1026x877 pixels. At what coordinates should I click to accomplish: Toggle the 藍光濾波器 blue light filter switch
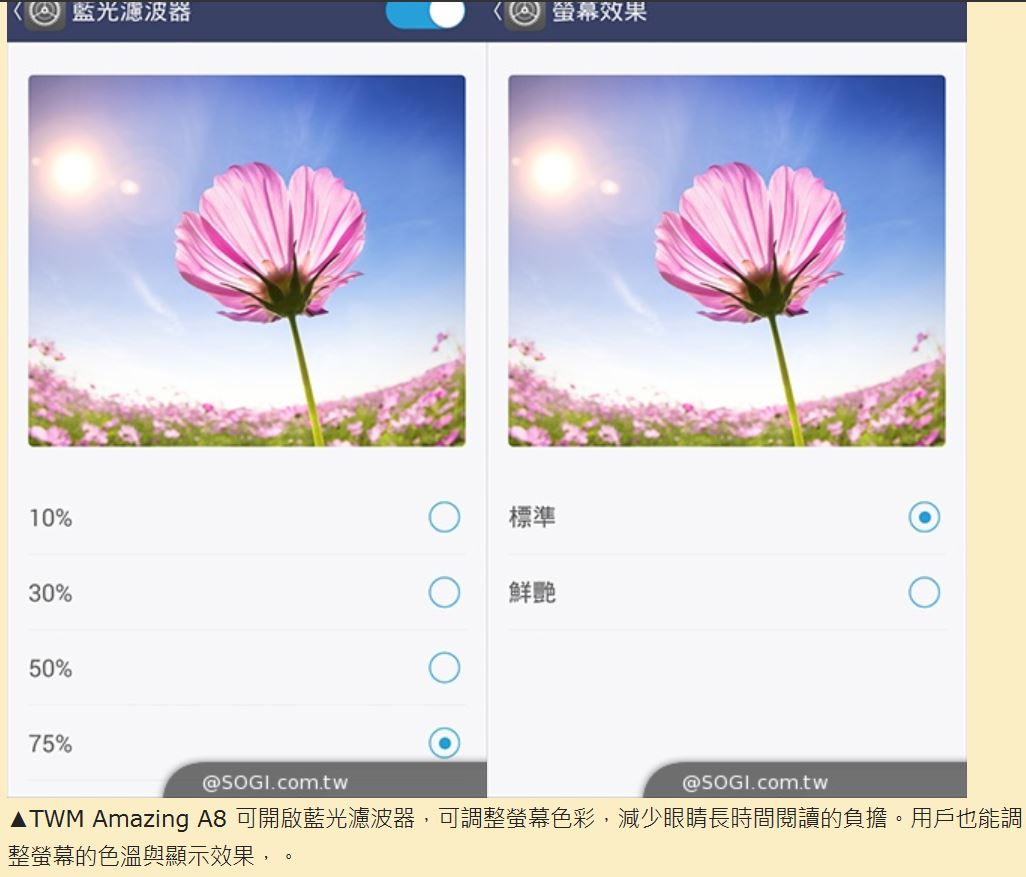coord(425,13)
